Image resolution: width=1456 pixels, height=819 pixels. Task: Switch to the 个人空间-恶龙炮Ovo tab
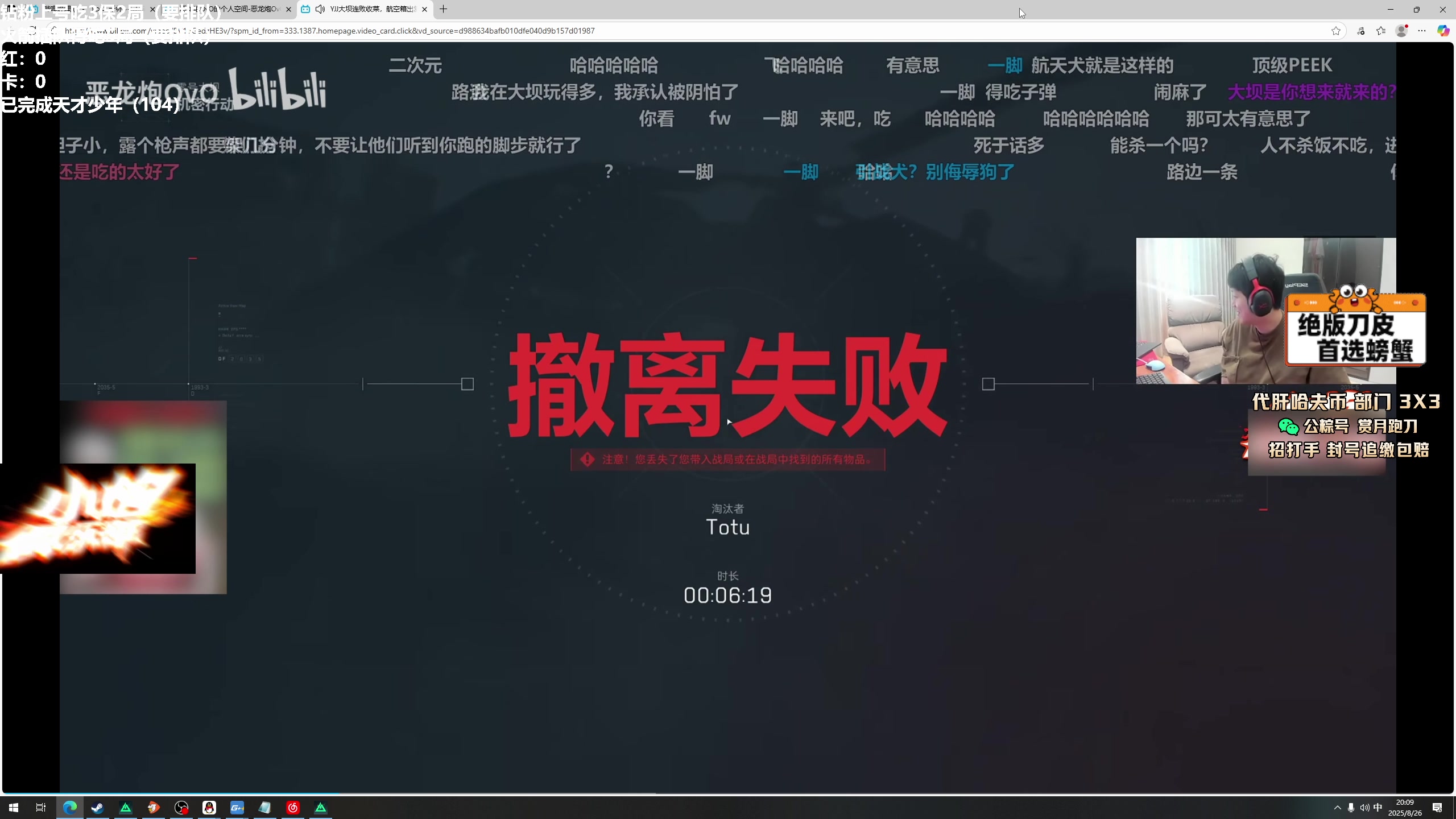[x=227, y=9]
